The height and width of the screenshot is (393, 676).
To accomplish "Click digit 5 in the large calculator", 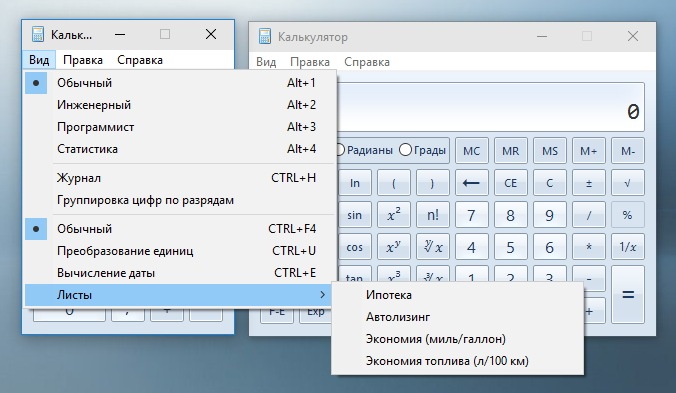I will 510,246.
